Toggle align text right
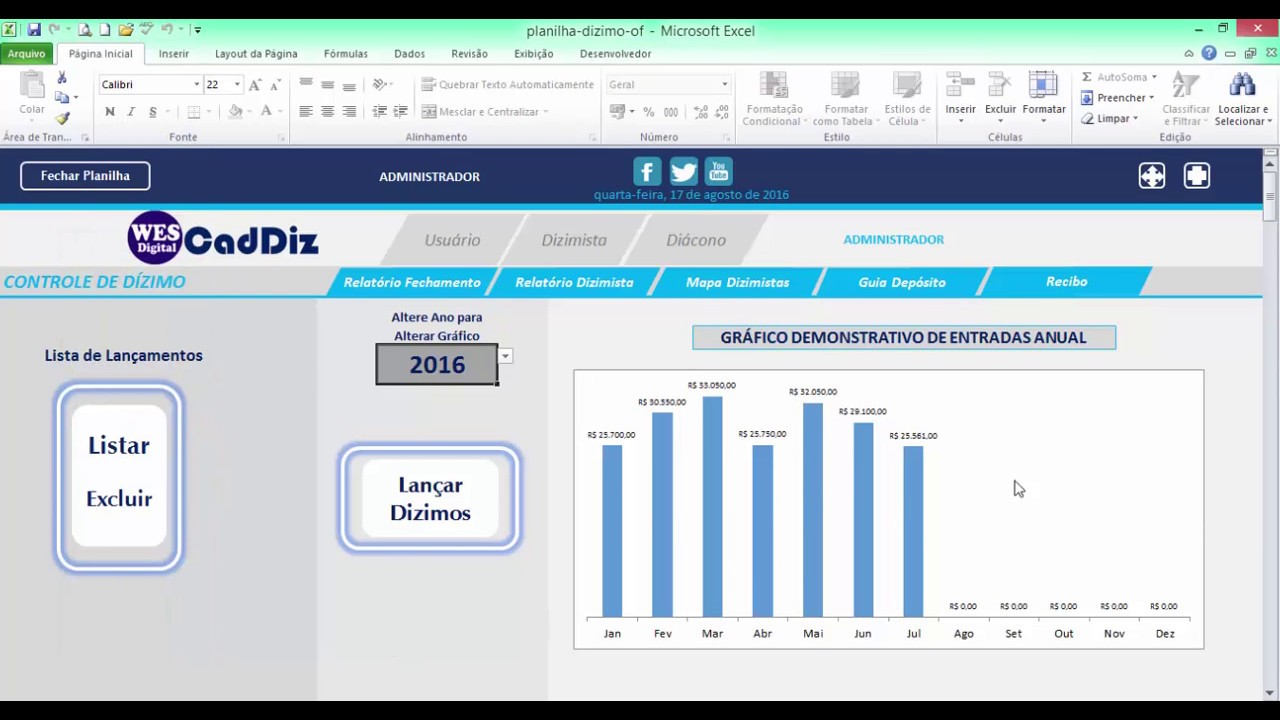 (349, 112)
